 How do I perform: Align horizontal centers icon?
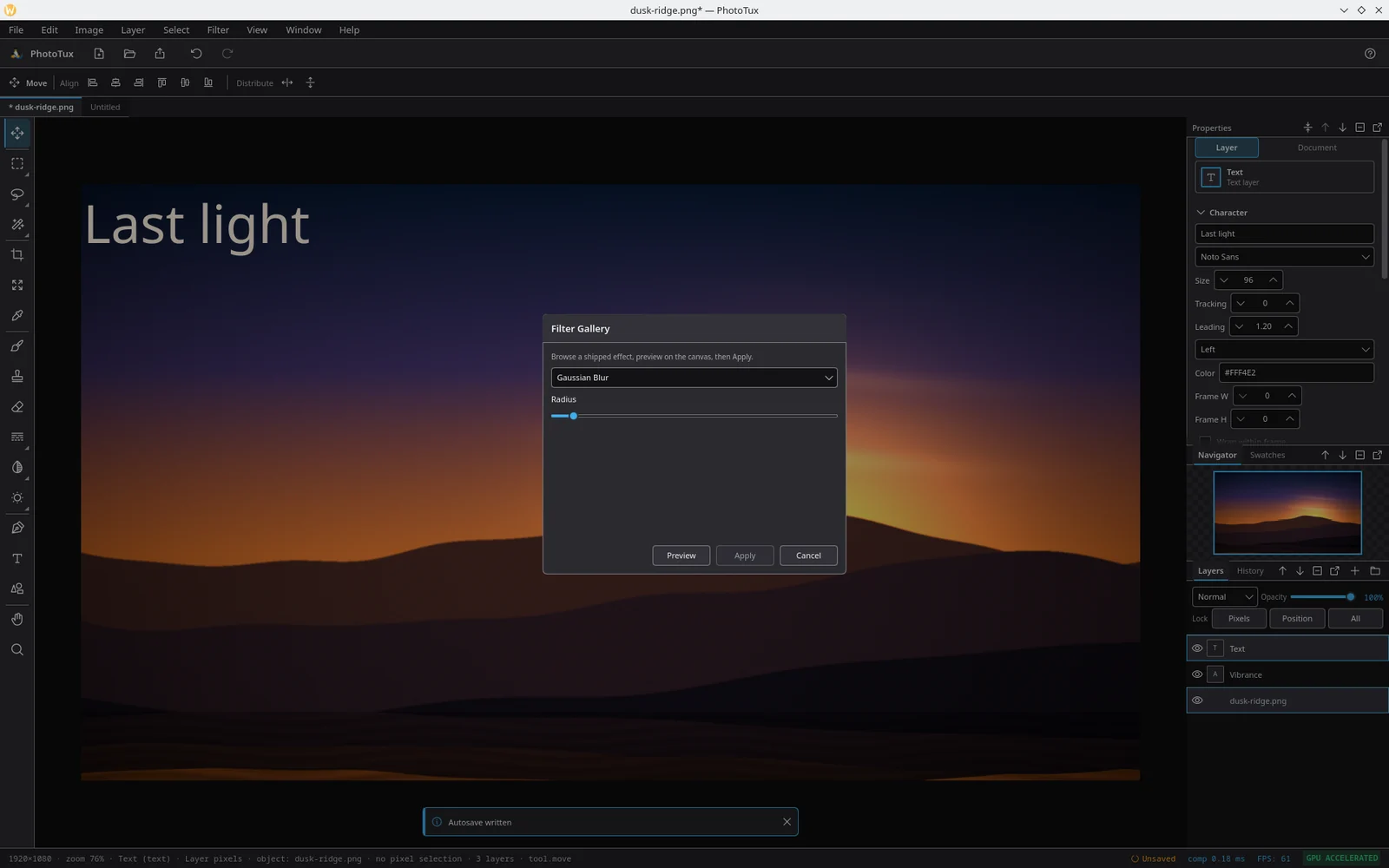point(115,83)
